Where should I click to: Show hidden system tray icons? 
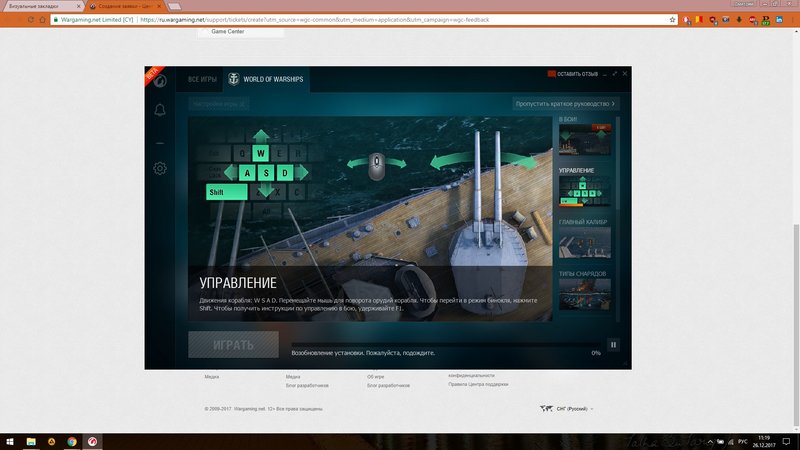[x=710, y=442]
